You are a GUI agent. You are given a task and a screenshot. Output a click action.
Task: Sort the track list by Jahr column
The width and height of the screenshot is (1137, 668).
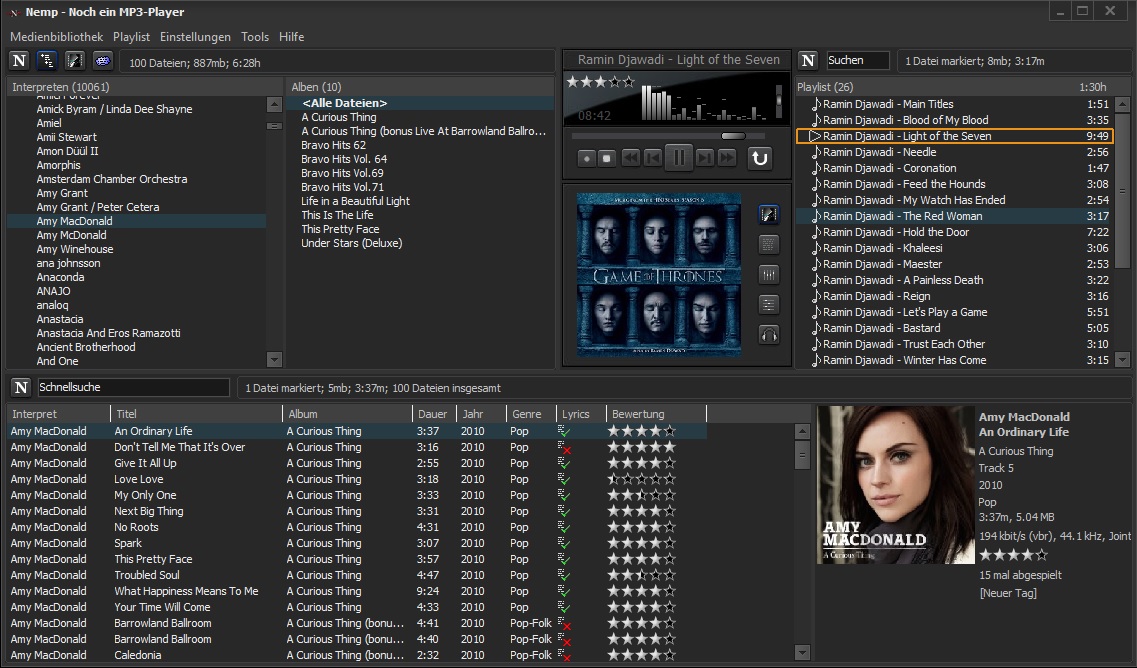tap(481, 414)
